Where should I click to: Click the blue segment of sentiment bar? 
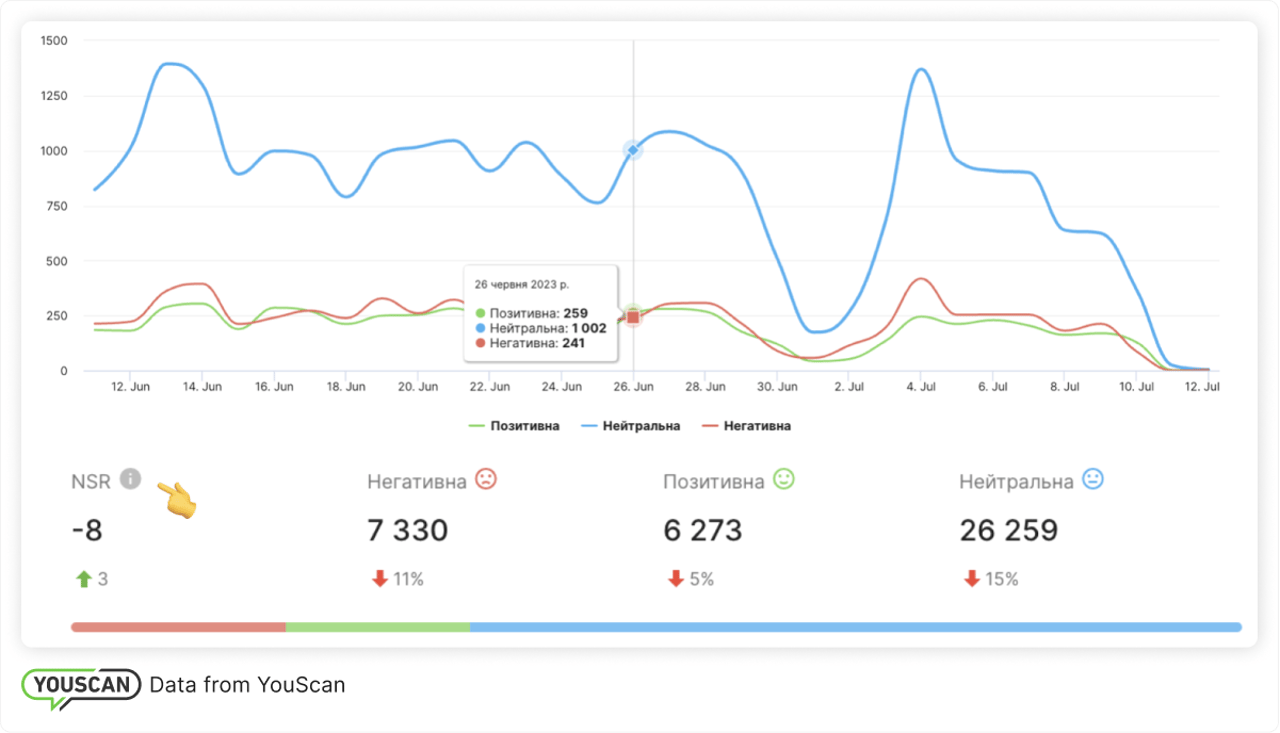coord(855,627)
